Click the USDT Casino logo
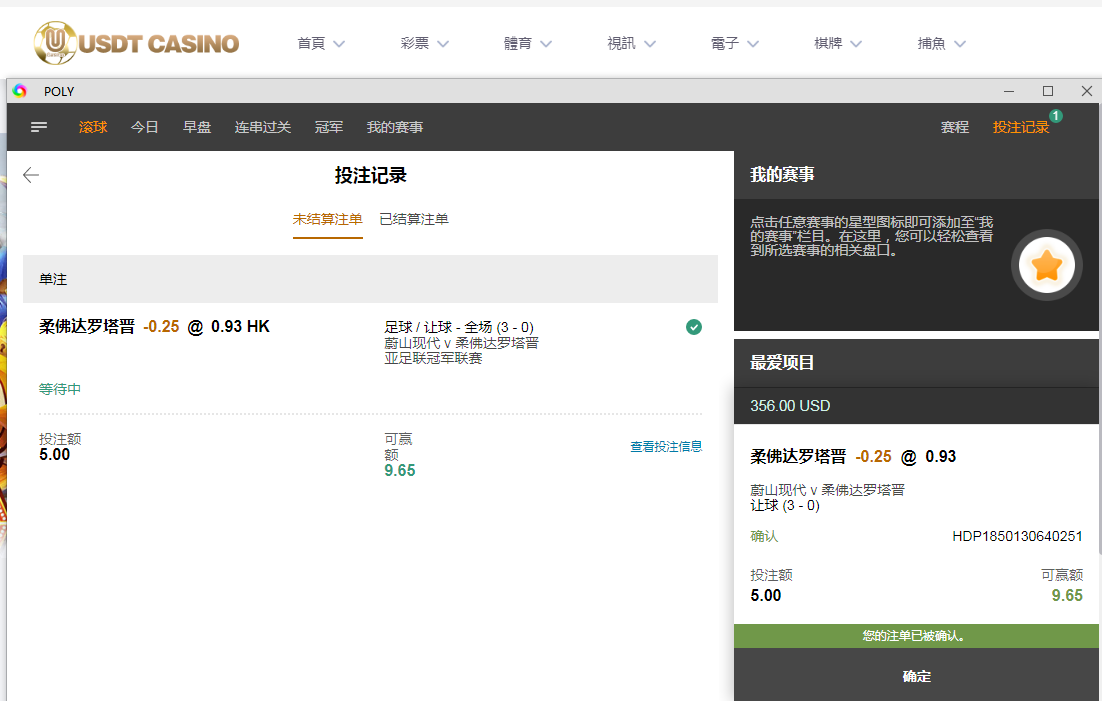Viewport: 1102px width, 701px height. point(136,43)
